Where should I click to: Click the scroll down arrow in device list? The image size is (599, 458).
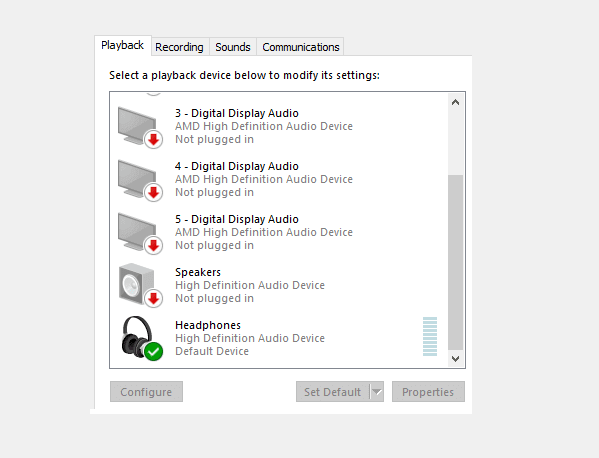(x=455, y=359)
